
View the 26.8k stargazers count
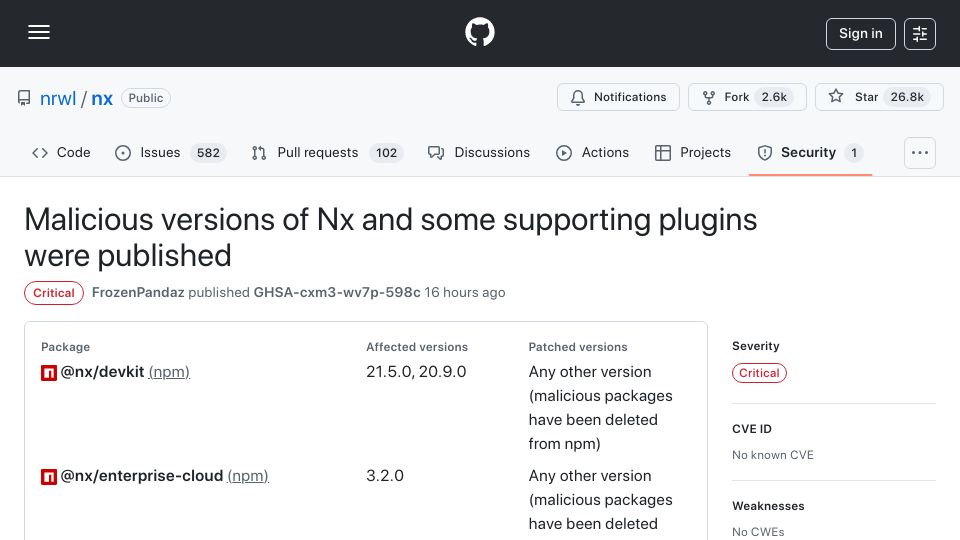(907, 97)
